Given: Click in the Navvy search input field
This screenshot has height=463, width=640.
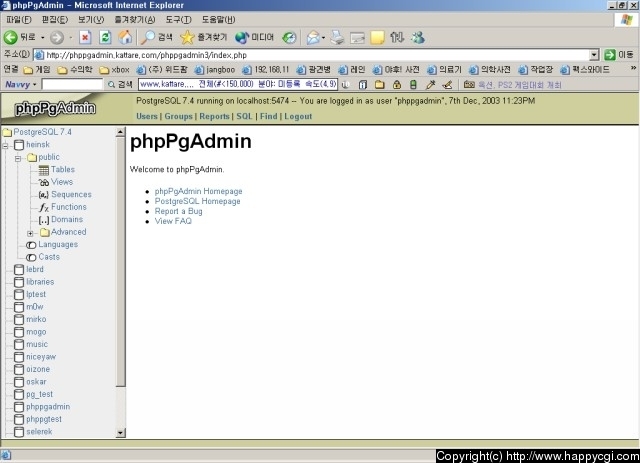Looking at the screenshot, I should (72, 85).
